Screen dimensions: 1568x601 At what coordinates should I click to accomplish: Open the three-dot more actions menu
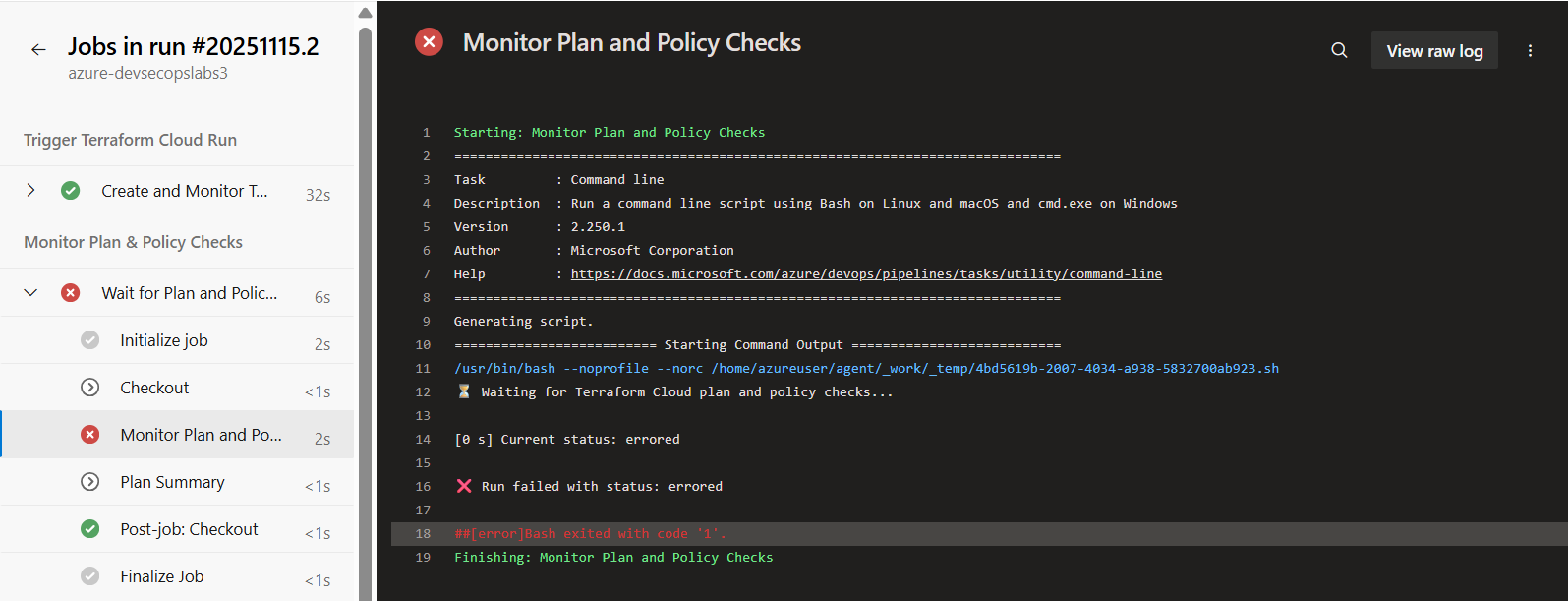tap(1530, 50)
